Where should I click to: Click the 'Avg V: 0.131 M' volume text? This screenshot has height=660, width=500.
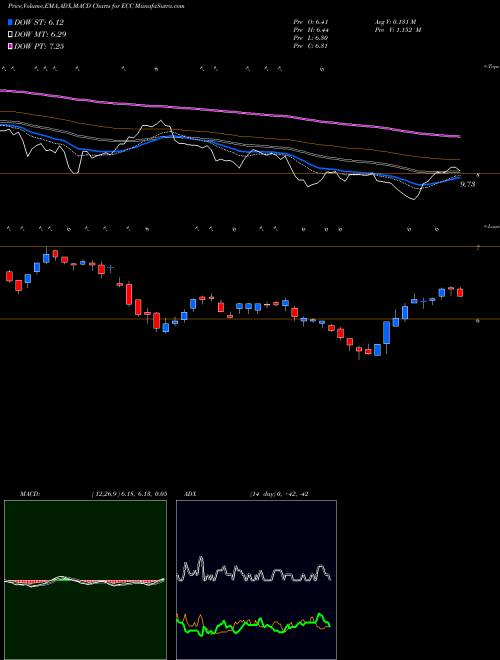pyautogui.click(x=395, y=22)
